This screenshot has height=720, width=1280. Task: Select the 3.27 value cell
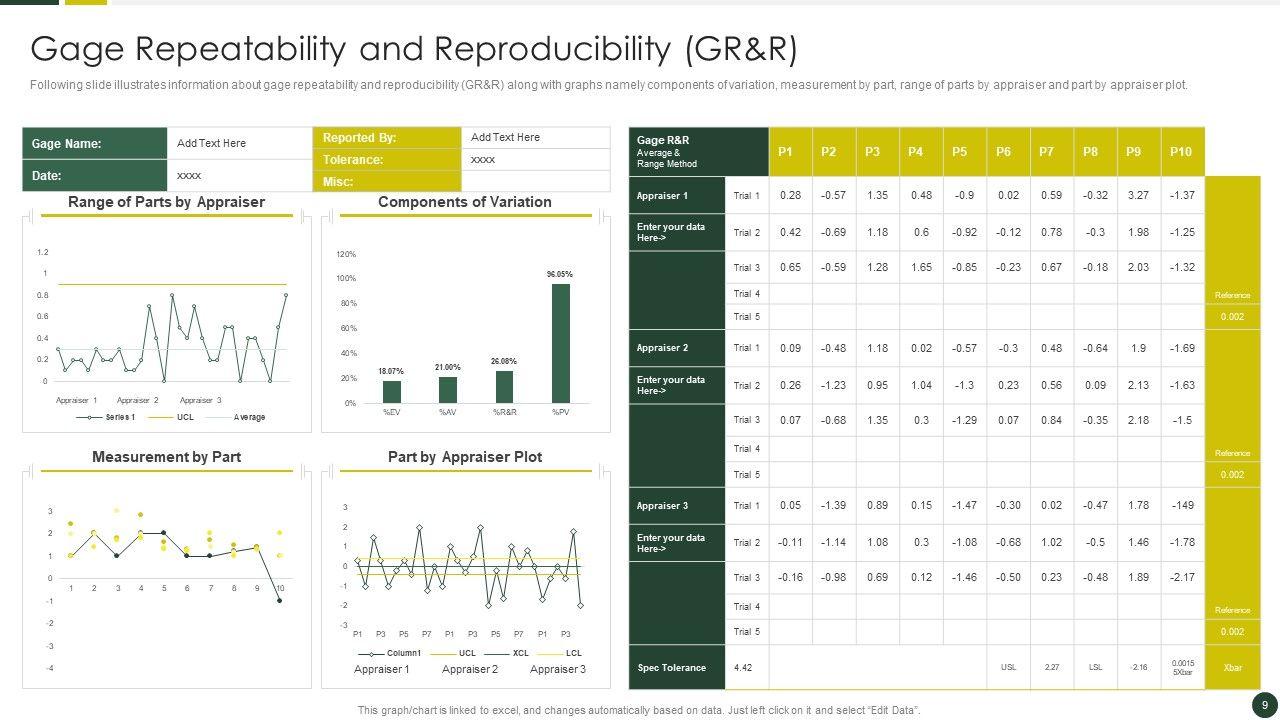click(x=1138, y=196)
